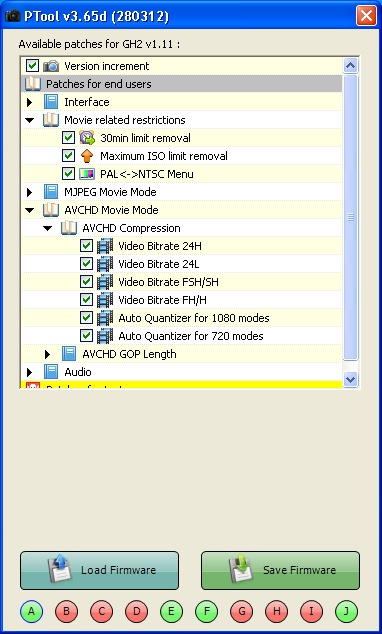Click the film icon for Auto Quantizer 720
Viewport: 382px width, 634px height.
[105, 336]
